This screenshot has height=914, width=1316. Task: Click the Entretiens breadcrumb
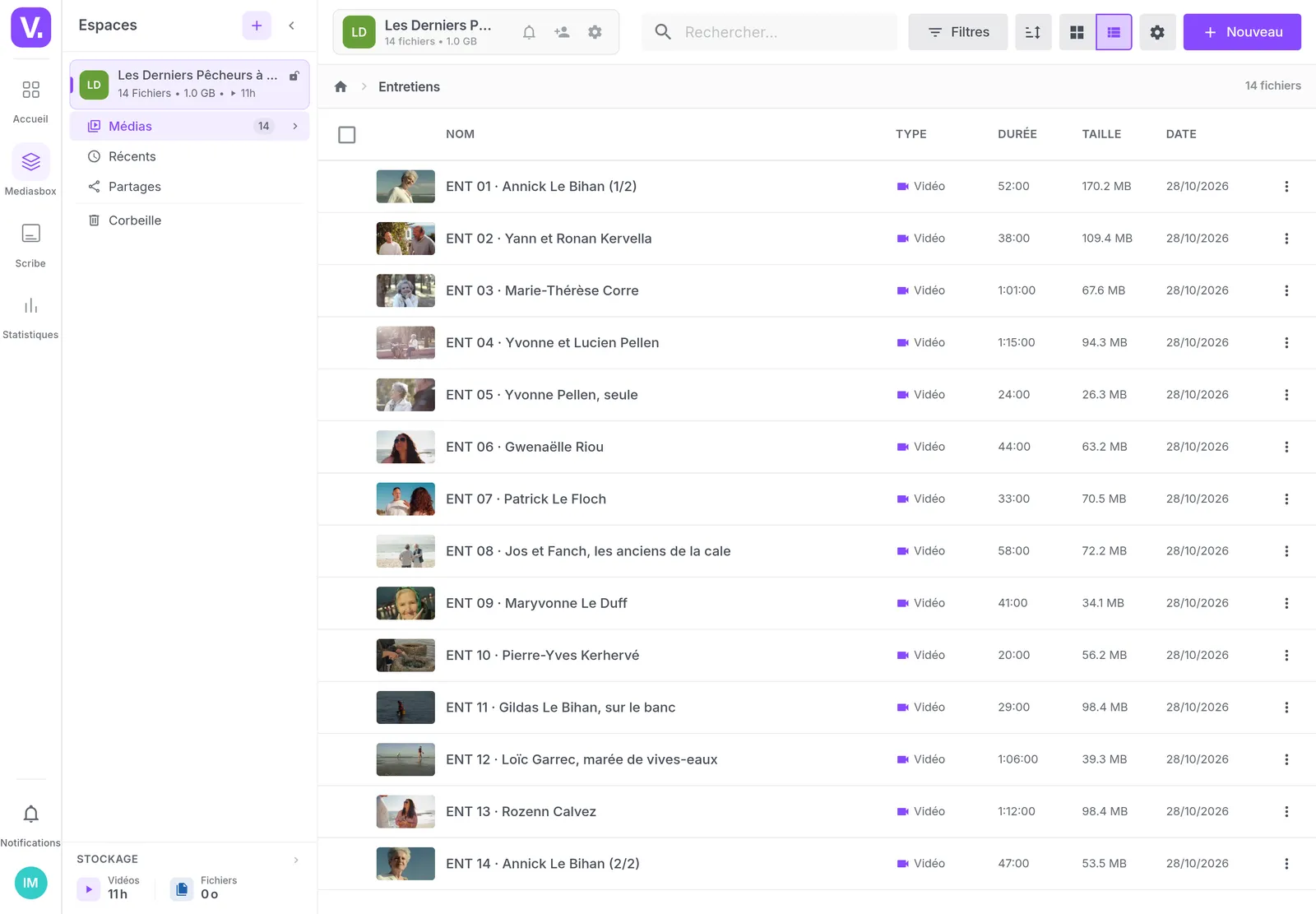(x=409, y=86)
